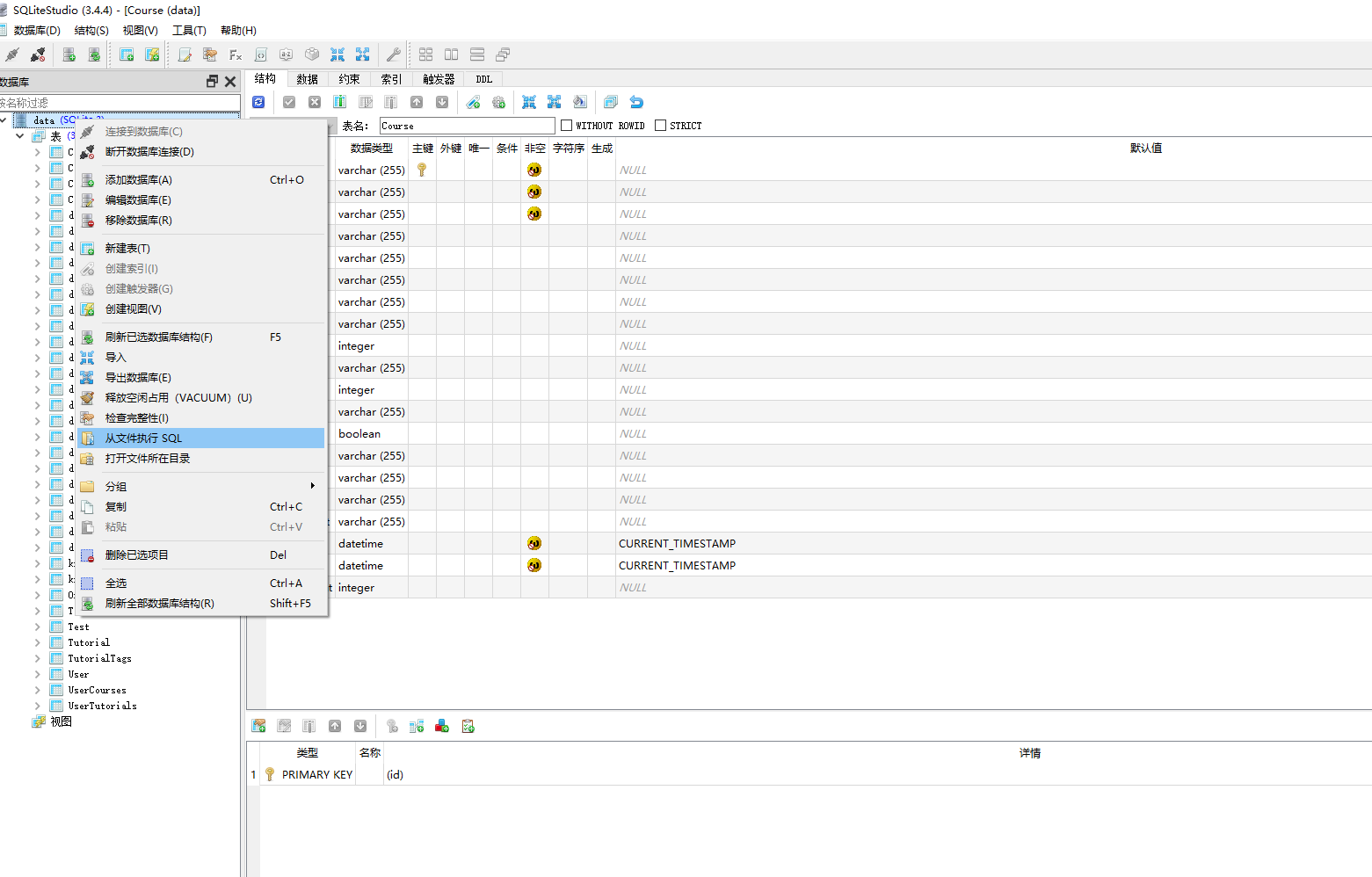Image resolution: width=1372 pixels, height=877 pixels.
Task: Refresh the table structure with the blue refresh icon
Action: coord(258,102)
